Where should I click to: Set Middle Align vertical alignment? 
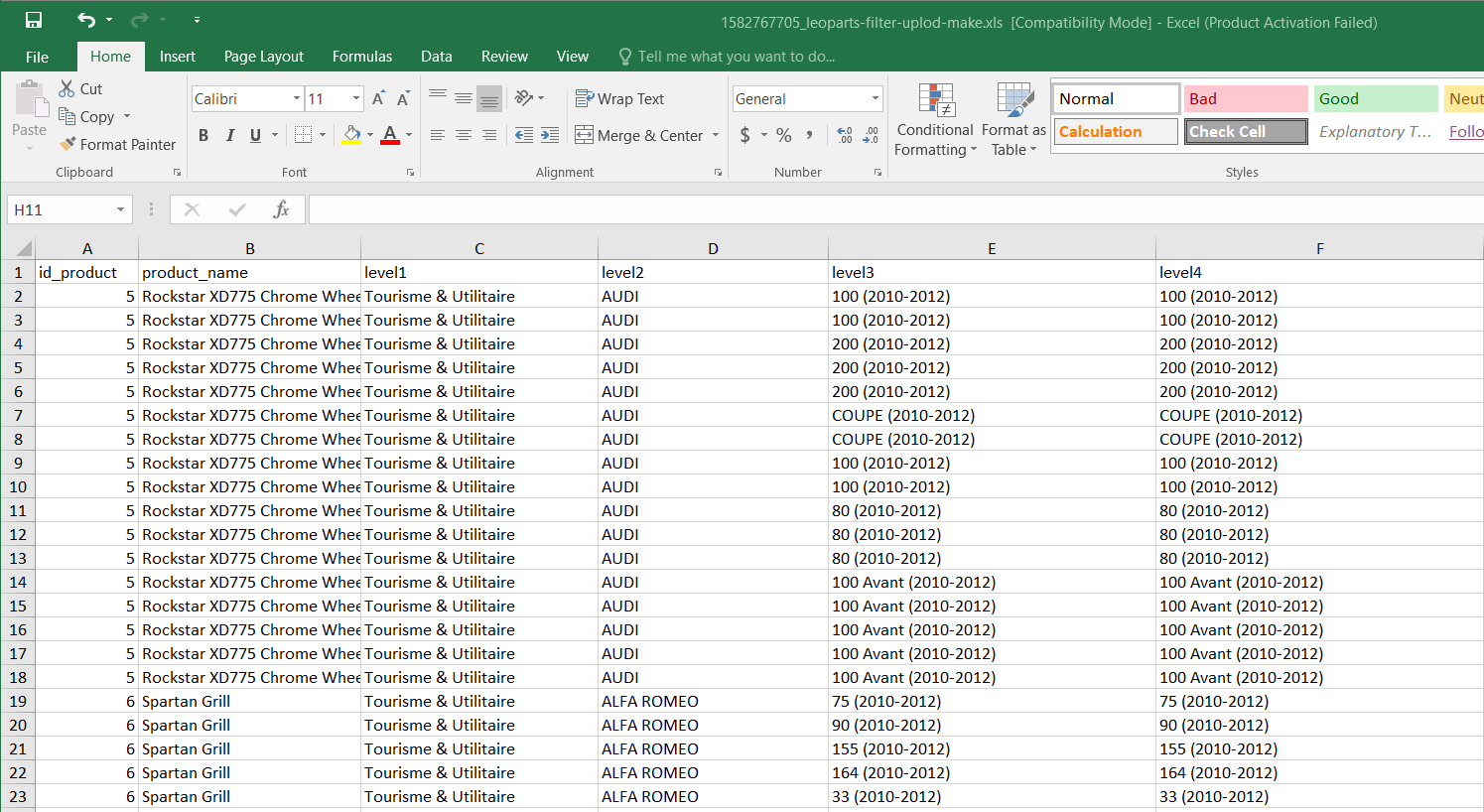pos(464,98)
